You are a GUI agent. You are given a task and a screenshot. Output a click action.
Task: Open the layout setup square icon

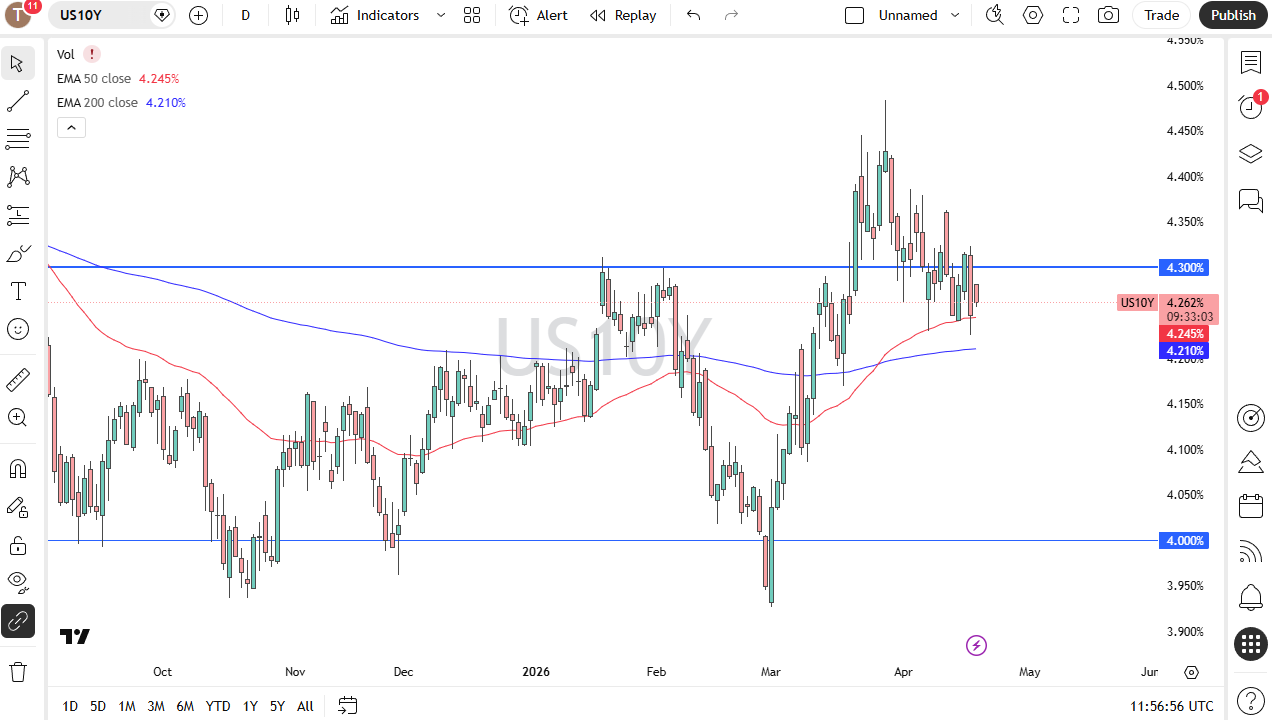[x=854, y=15]
